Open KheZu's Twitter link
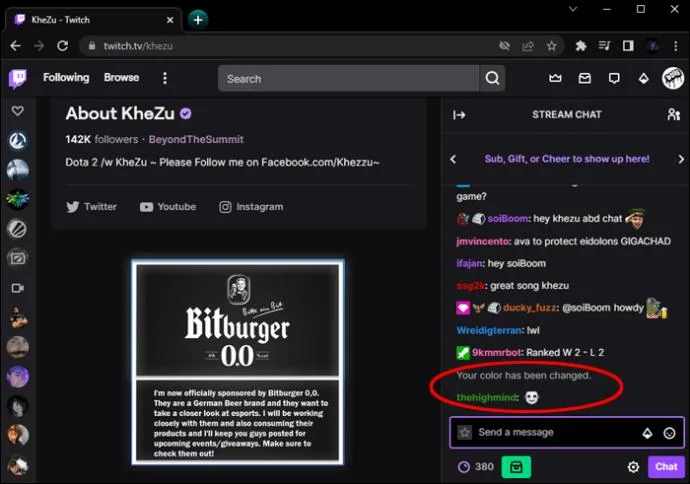 92,207
